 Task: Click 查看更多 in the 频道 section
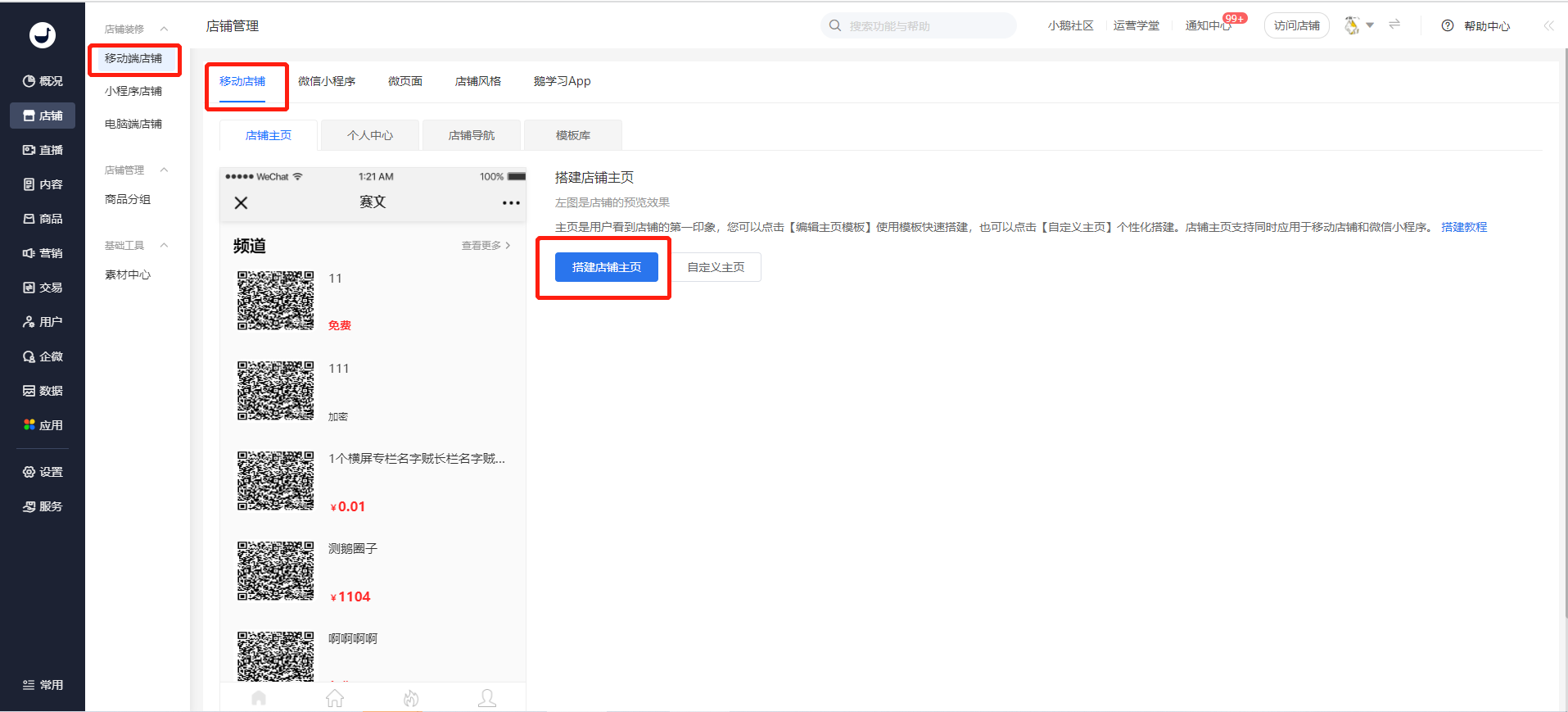(x=486, y=245)
